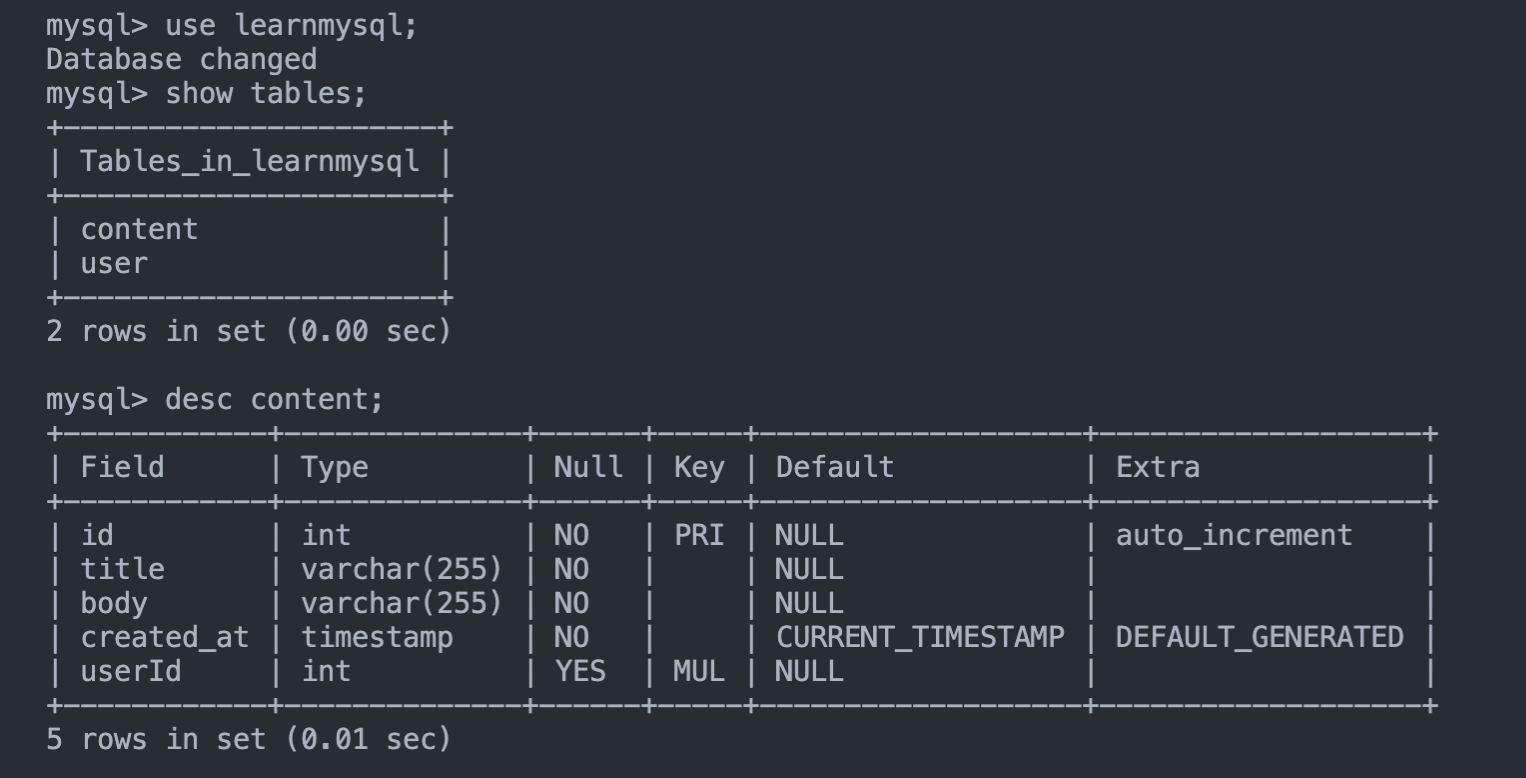Select the Default column header
This screenshot has height=778, width=1526.
834,467
